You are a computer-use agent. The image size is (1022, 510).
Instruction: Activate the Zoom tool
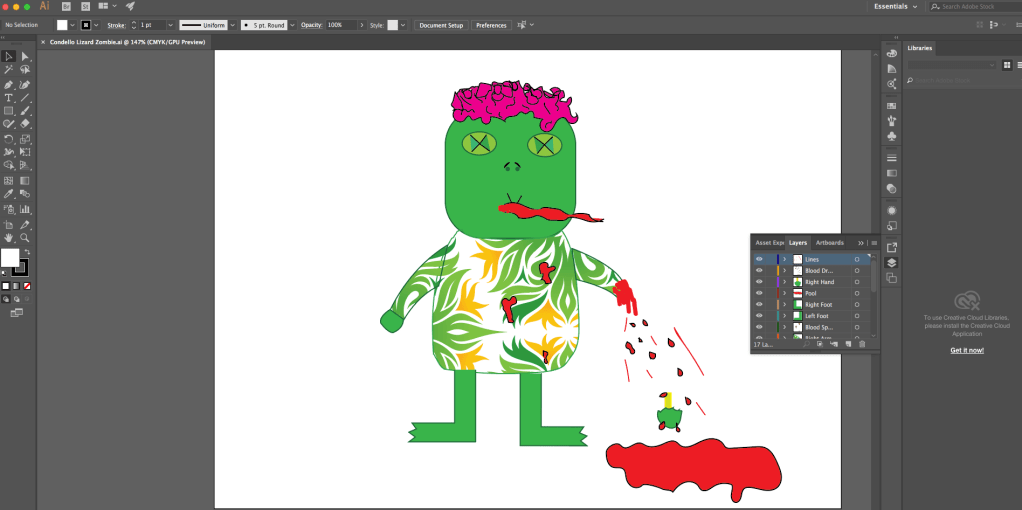tap(25, 238)
